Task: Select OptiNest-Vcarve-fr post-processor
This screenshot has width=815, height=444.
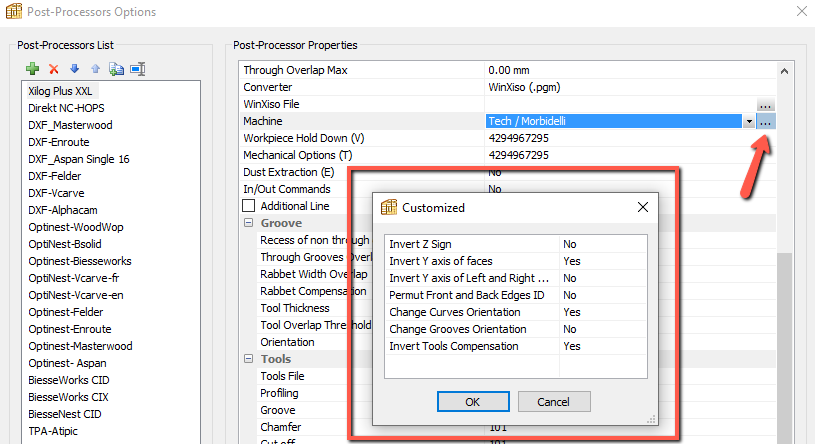Action: (74, 278)
